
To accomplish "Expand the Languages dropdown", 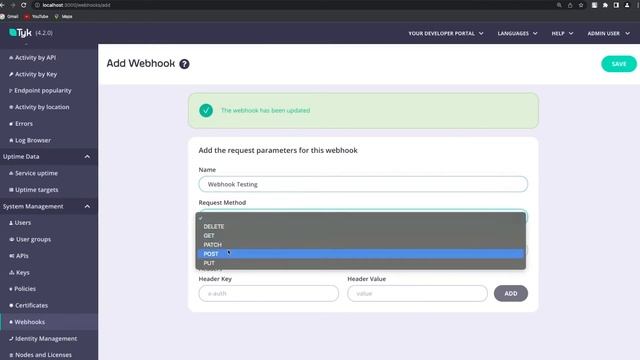I will click(x=517, y=33).
